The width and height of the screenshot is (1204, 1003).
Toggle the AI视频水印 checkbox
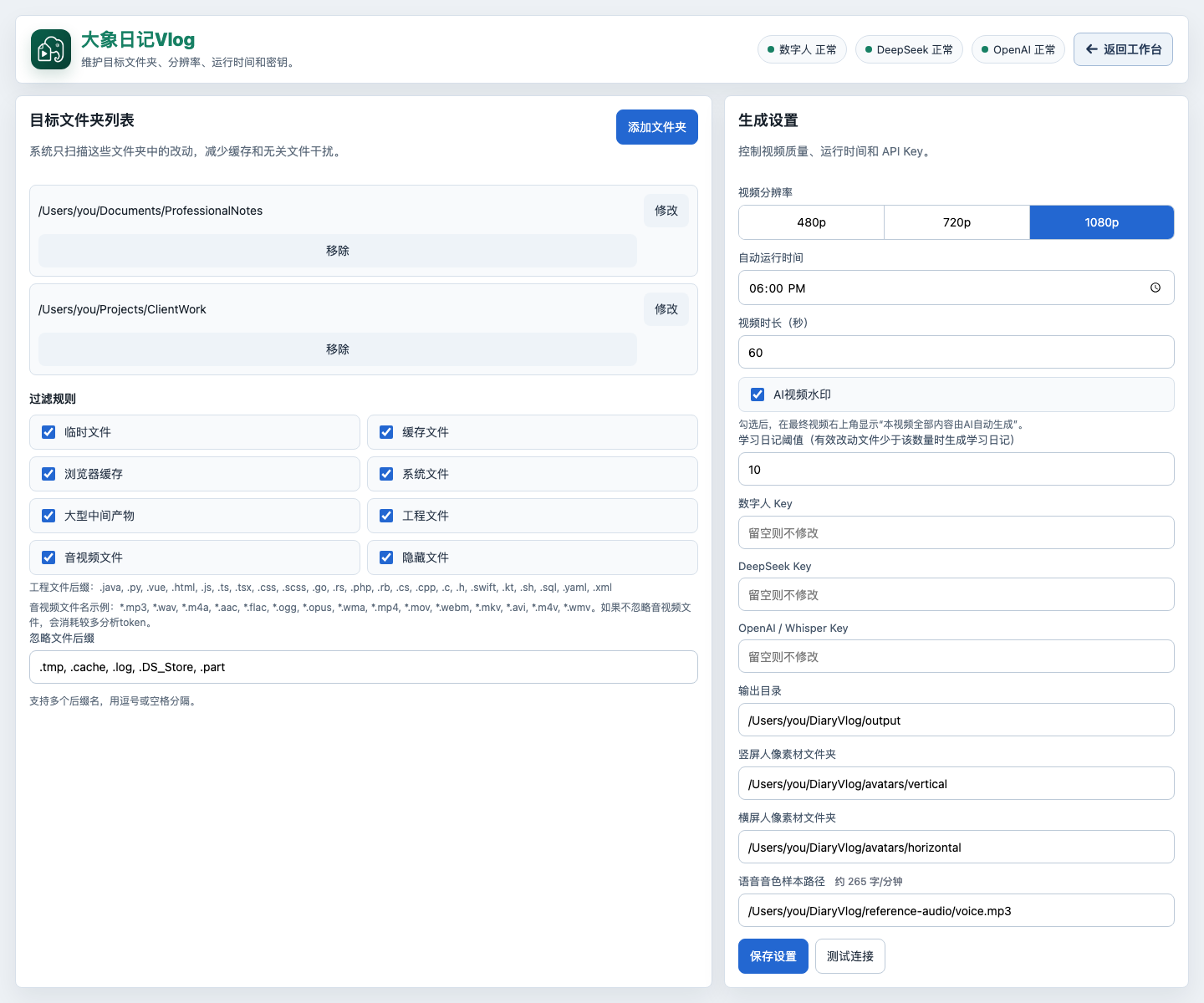758,395
